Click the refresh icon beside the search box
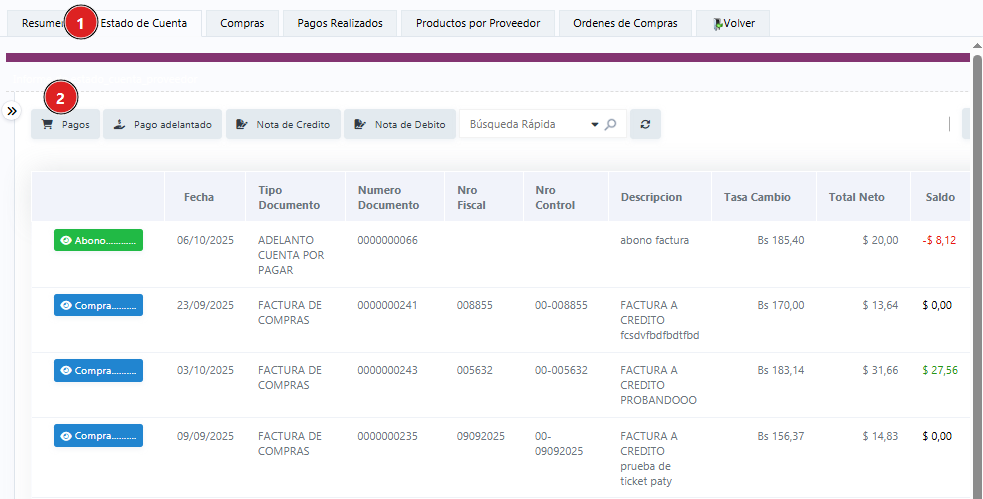Image resolution: width=983 pixels, height=499 pixels. (x=645, y=125)
